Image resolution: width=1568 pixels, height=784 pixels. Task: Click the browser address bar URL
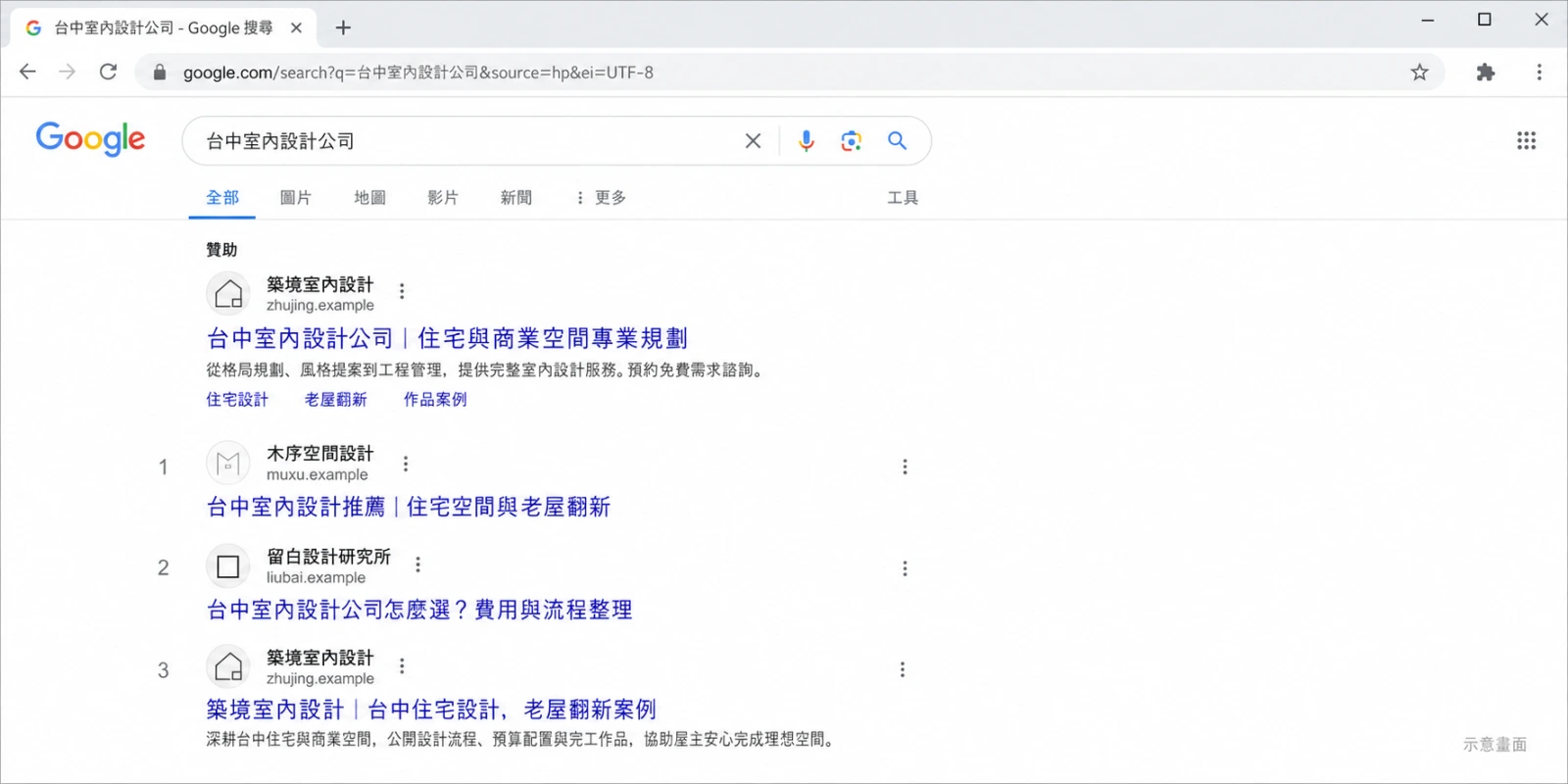tap(418, 73)
